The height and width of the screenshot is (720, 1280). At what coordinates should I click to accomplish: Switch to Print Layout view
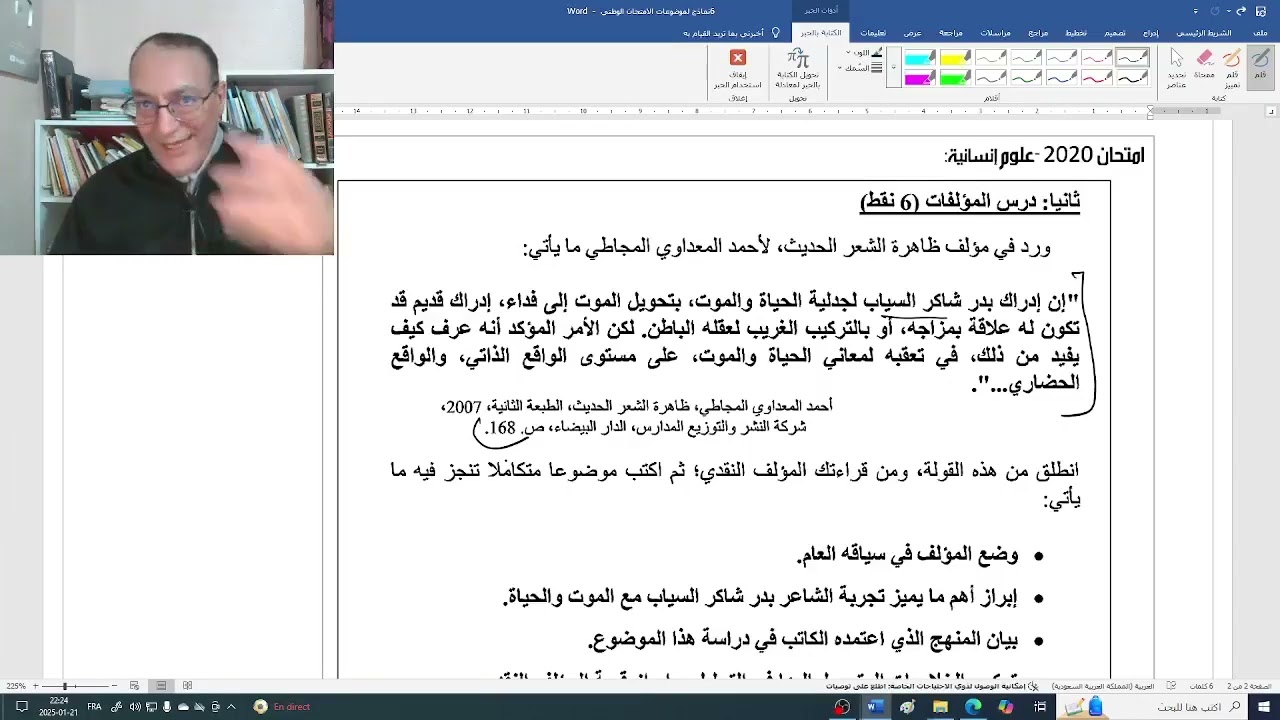[161, 686]
